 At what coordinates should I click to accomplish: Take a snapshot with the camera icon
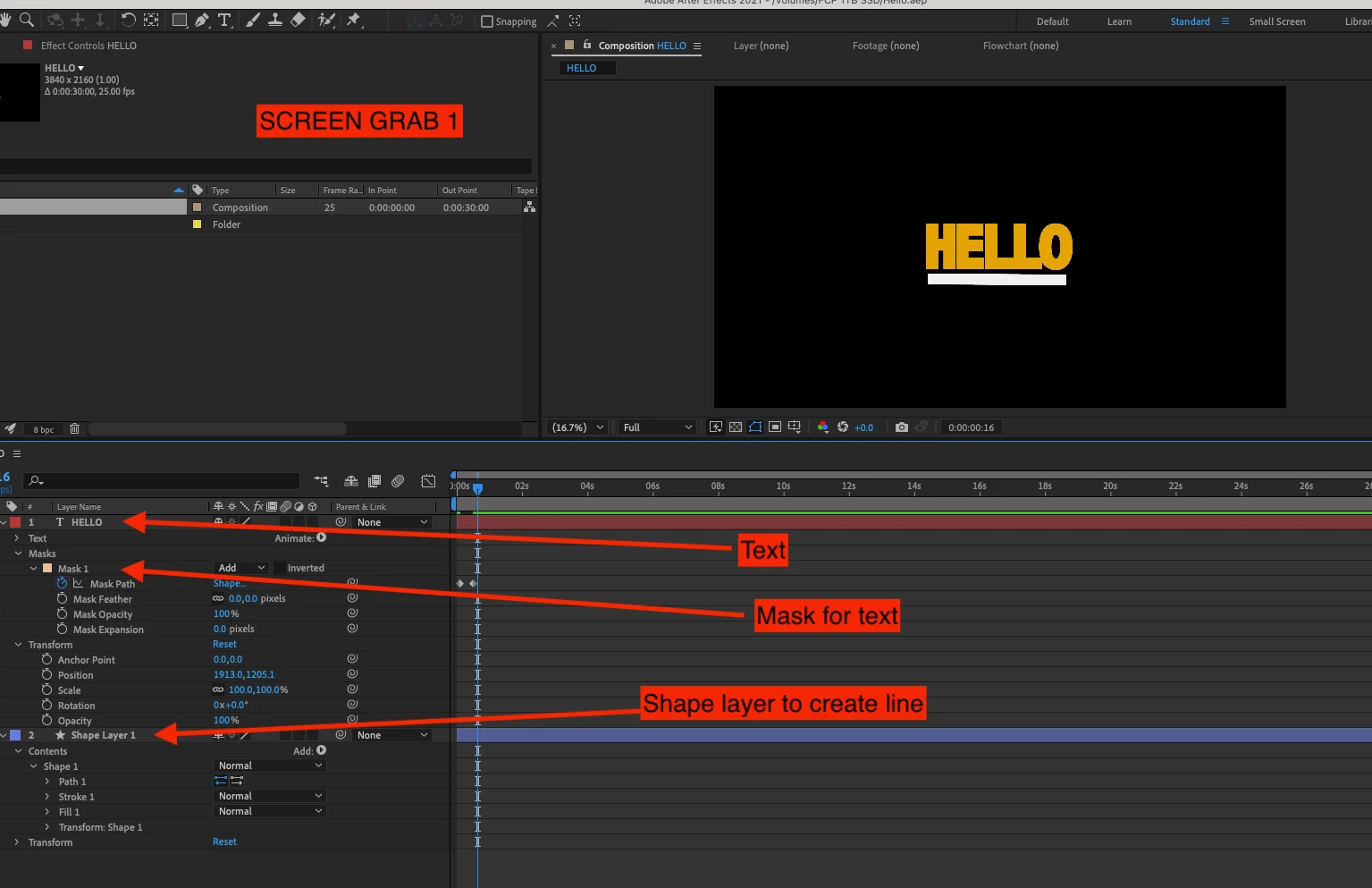point(902,427)
